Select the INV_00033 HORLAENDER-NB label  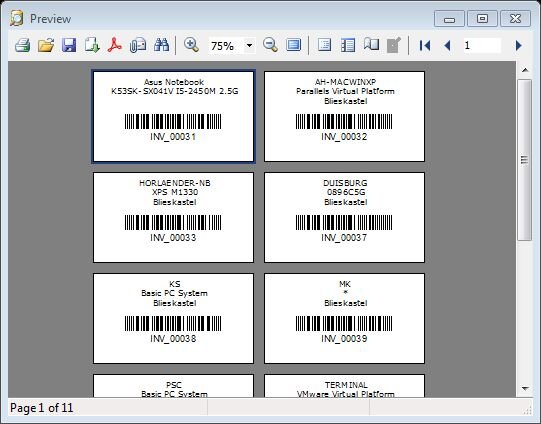pos(173,217)
